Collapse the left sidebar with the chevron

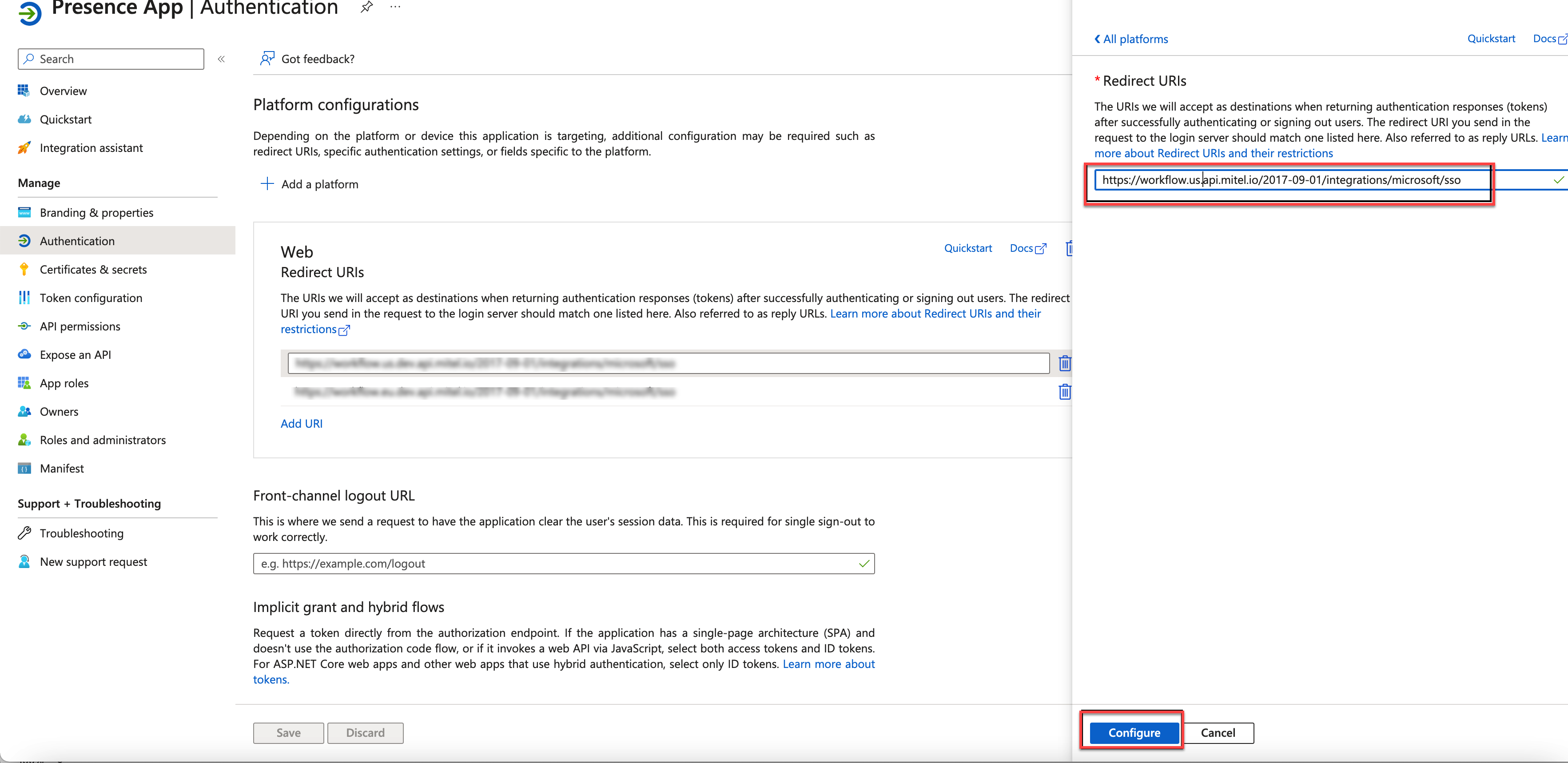click(222, 59)
